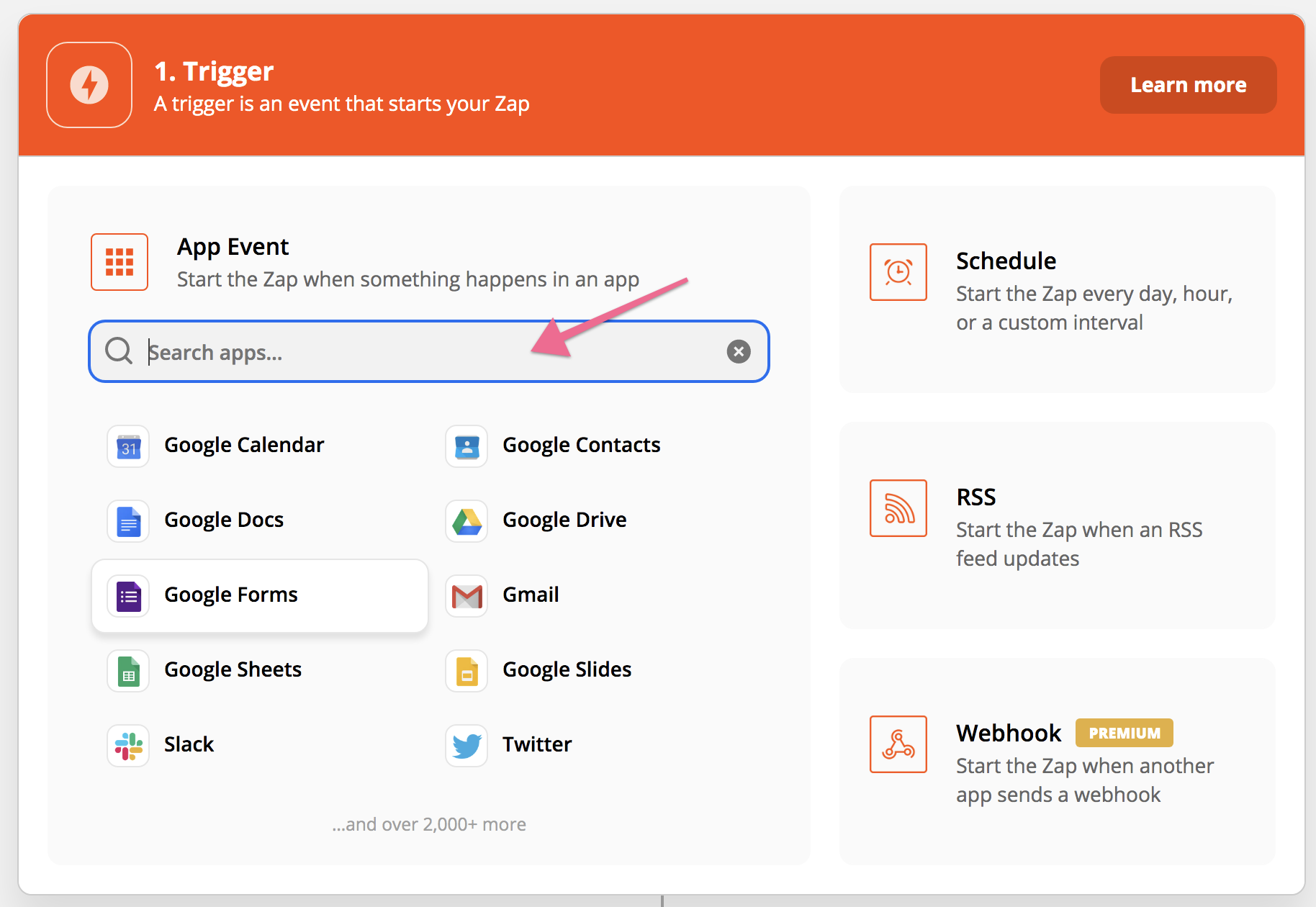
Task: Choose the Slack label
Action: click(x=189, y=744)
